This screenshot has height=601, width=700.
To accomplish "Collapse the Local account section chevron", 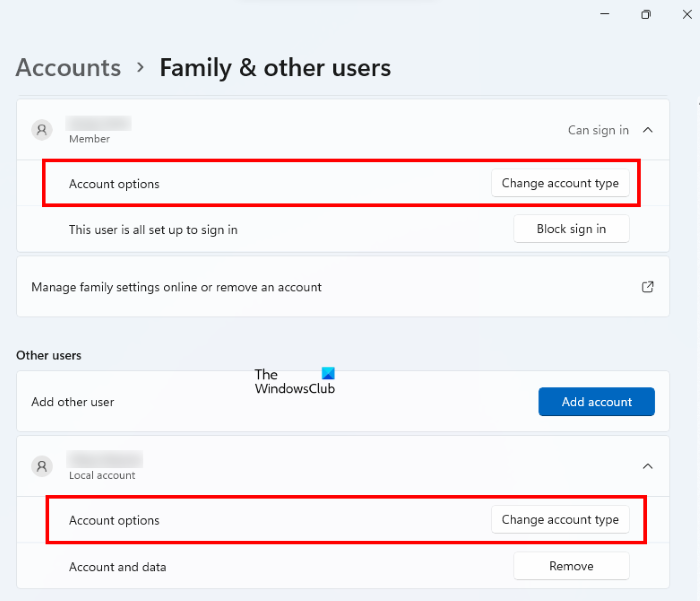I will point(647,466).
